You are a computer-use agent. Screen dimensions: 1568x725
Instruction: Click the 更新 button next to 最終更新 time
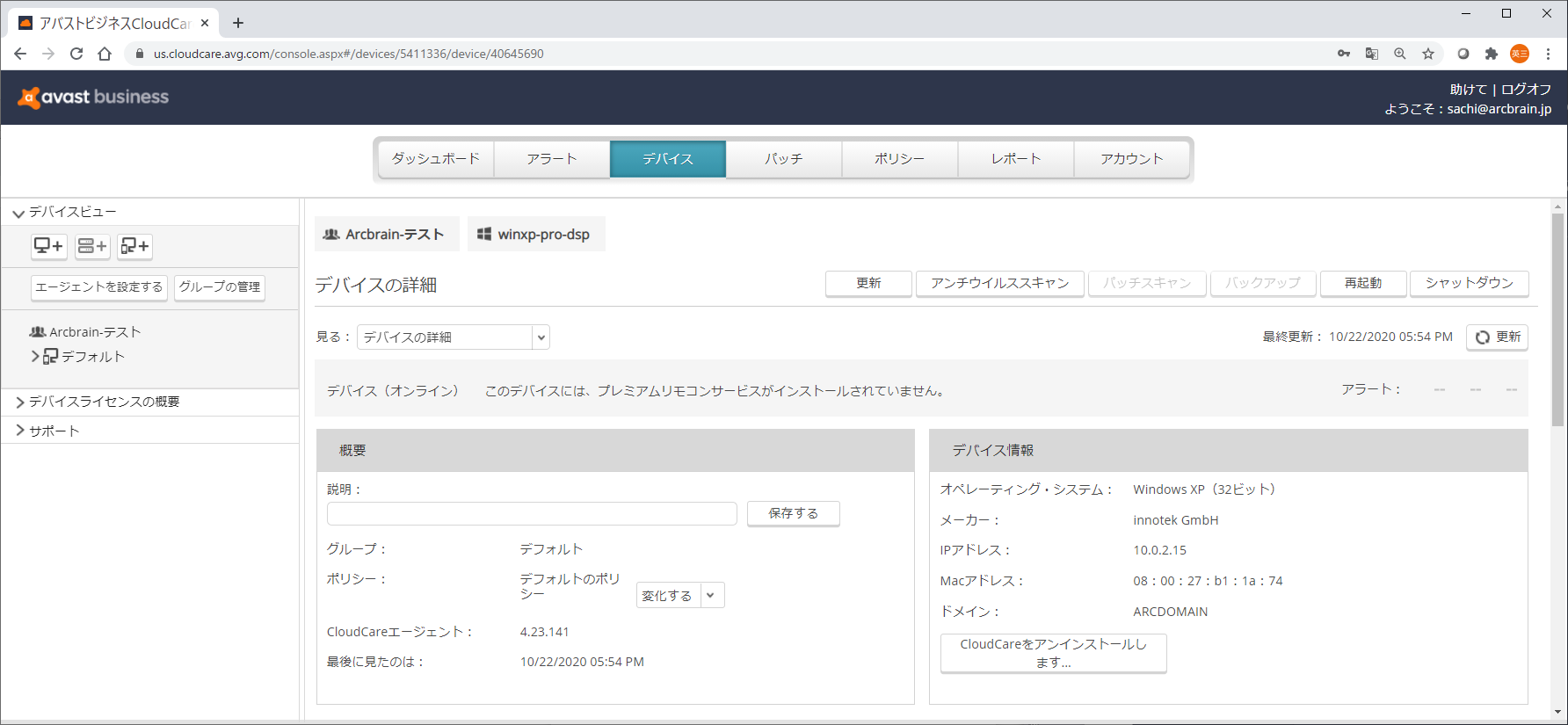(1497, 337)
